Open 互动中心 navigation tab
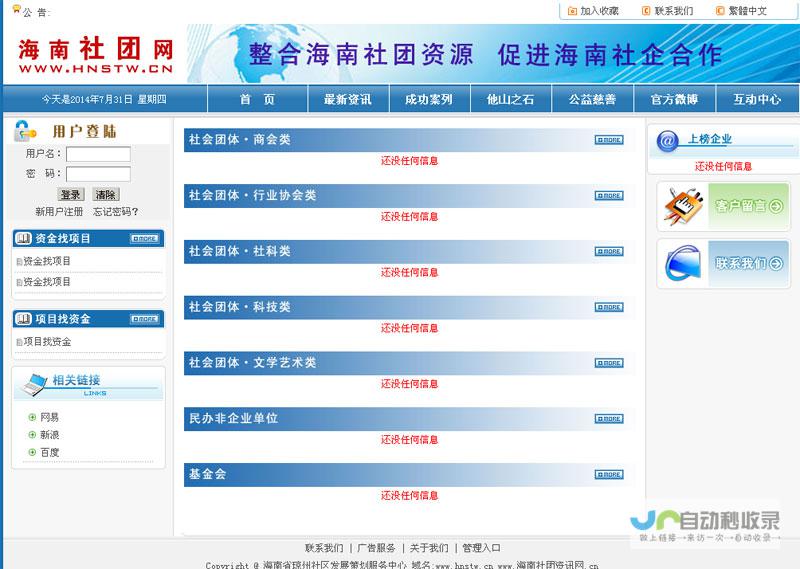 click(x=757, y=99)
